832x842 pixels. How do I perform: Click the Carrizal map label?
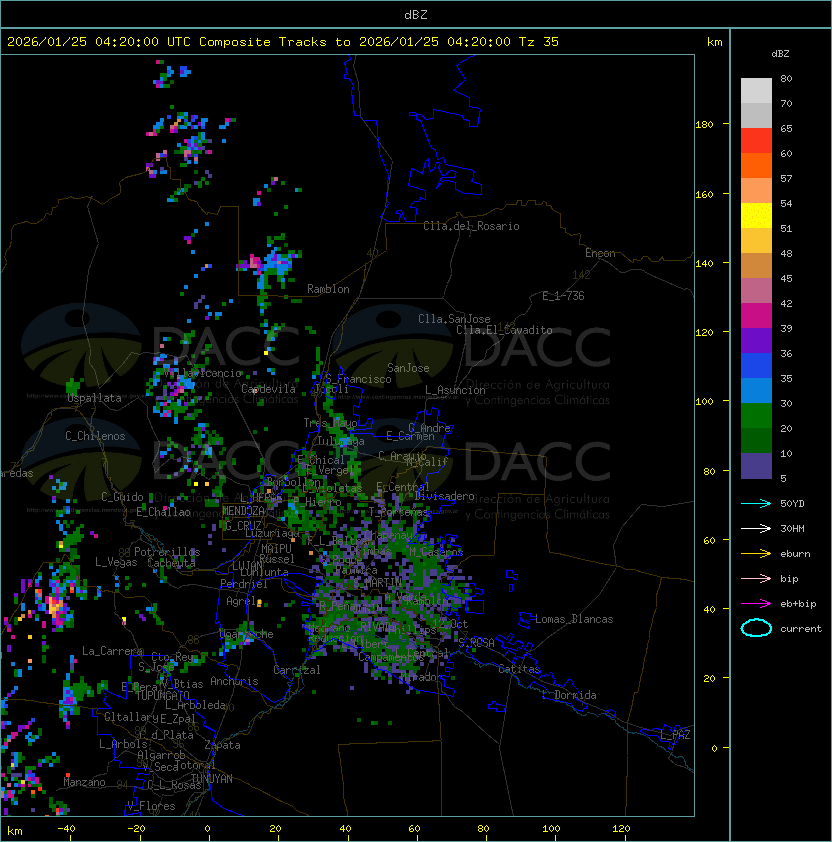click(x=297, y=670)
